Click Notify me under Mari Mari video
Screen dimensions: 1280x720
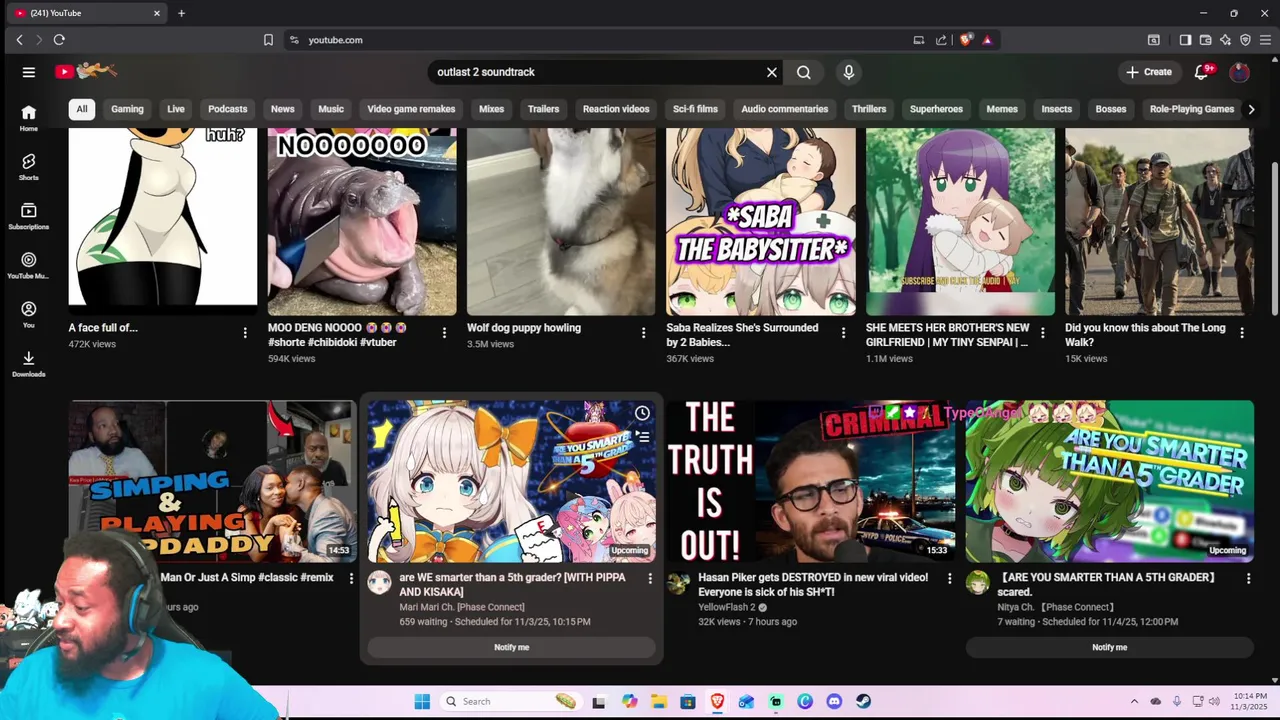coord(511,647)
